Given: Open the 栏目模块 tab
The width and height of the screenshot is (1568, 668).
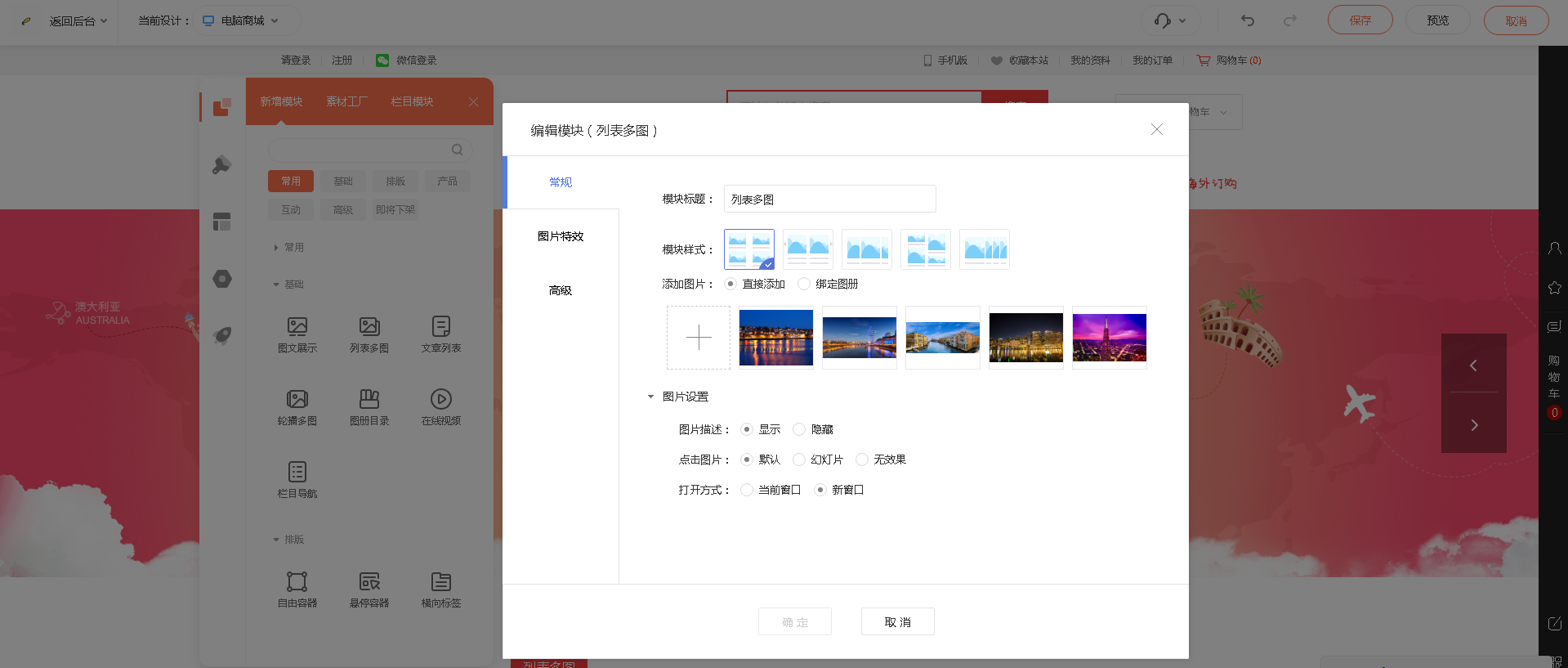Looking at the screenshot, I should point(413,101).
